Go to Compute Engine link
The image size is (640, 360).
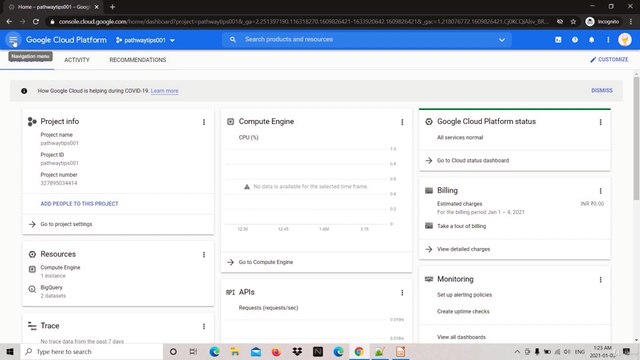tap(266, 262)
